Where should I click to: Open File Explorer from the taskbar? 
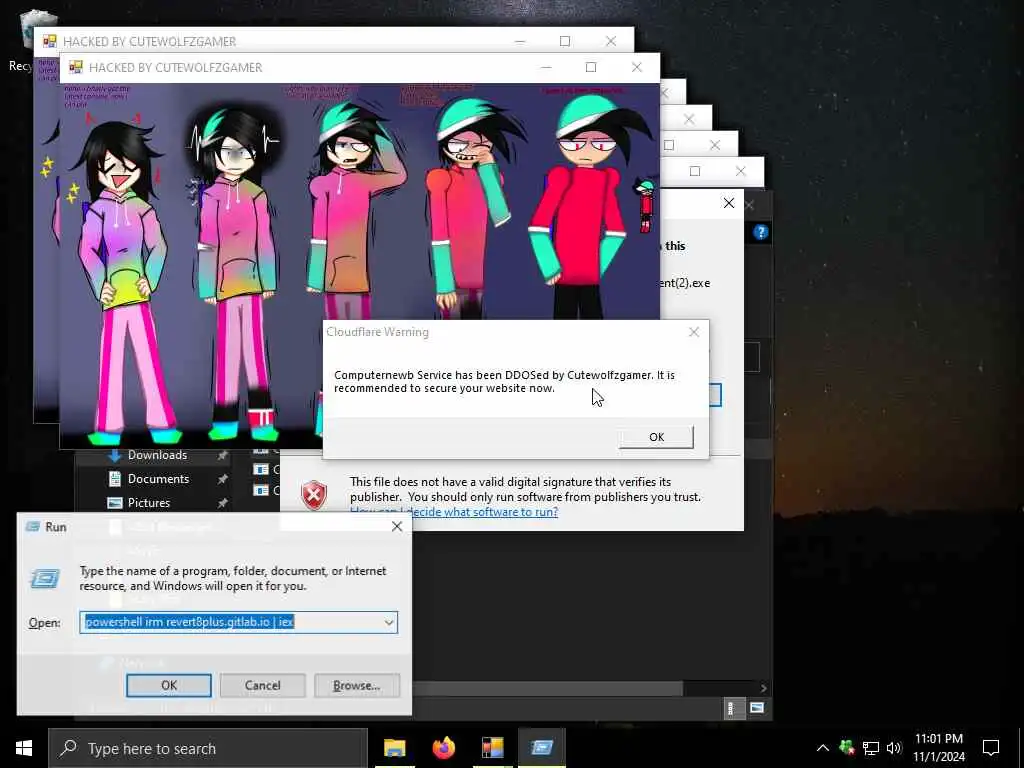394,748
